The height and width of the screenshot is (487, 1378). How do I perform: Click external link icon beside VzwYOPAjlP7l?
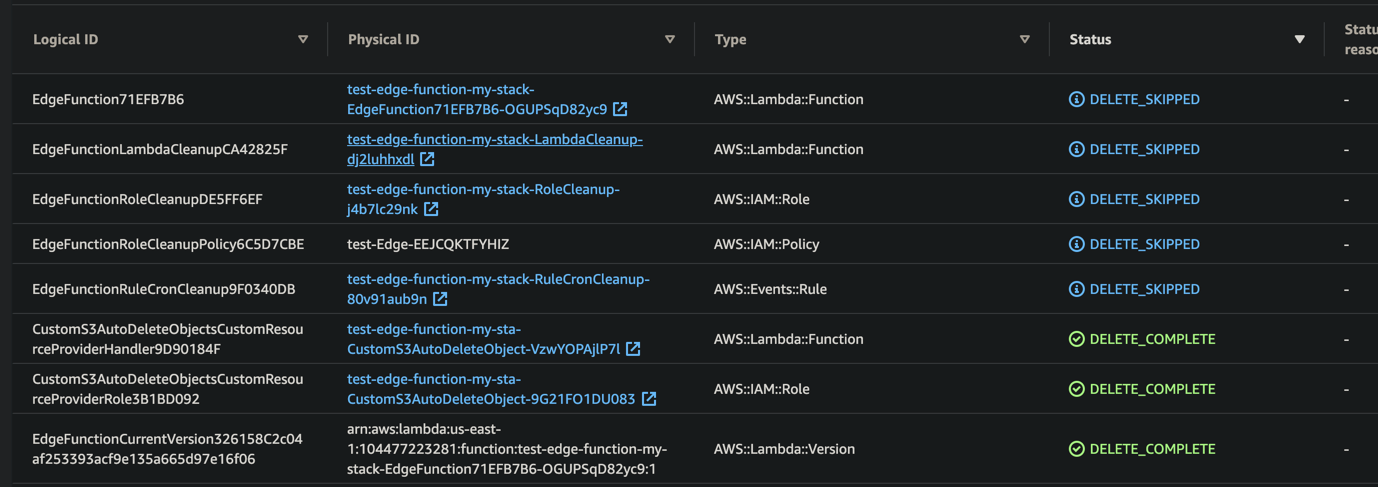(x=633, y=349)
